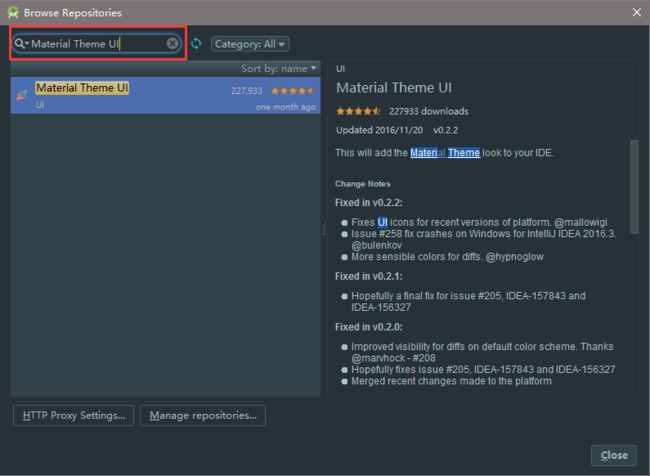This screenshot has width=650, height=476.
Task: Click the star rating in the result row
Action: [293, 91]
